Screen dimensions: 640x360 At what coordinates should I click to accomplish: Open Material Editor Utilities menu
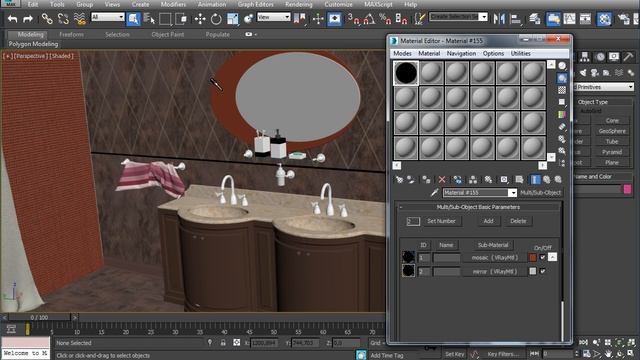click(520, 53)
